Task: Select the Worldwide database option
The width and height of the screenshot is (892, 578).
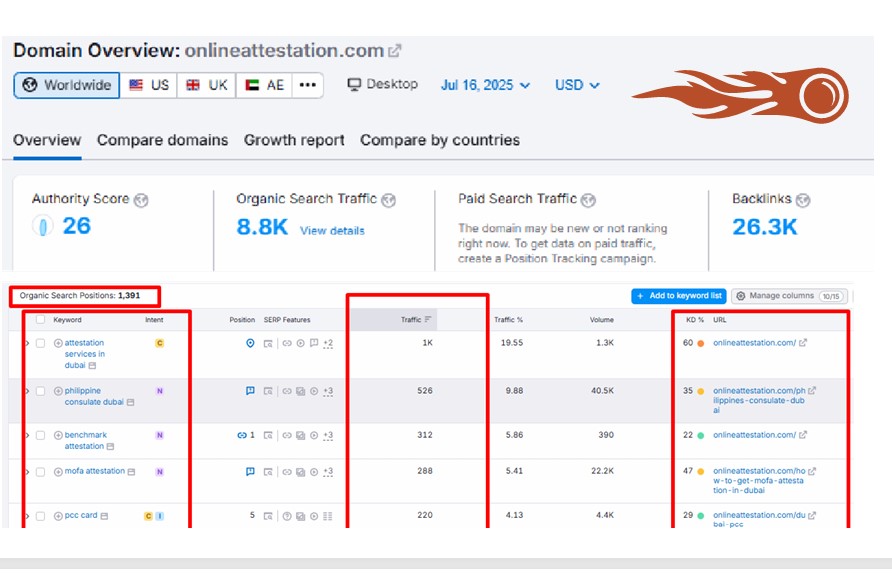Action: coord(67,85)
